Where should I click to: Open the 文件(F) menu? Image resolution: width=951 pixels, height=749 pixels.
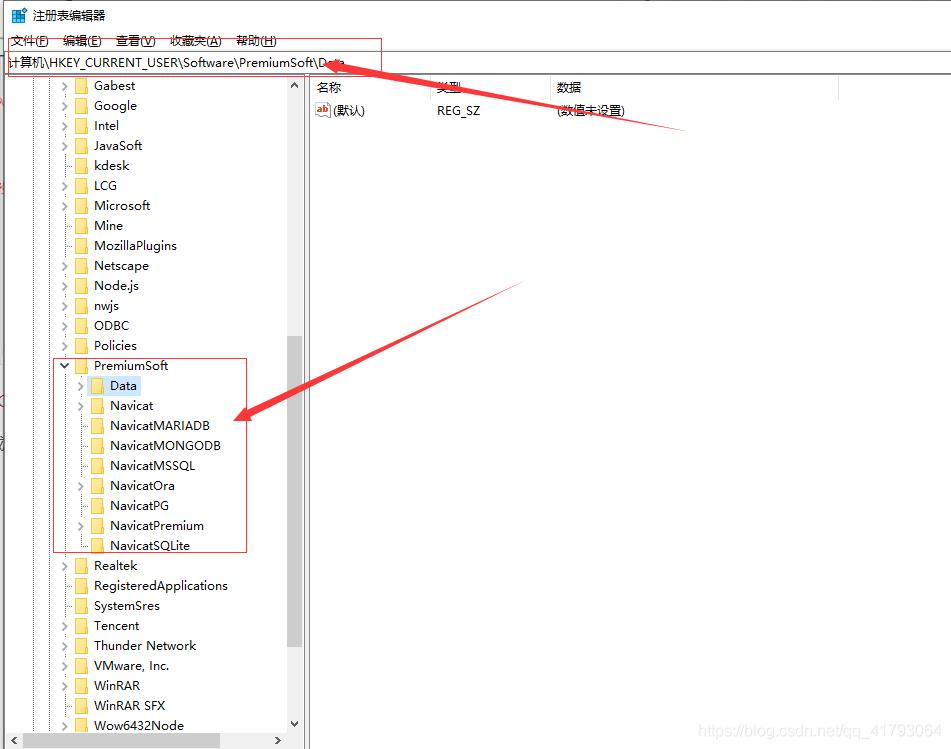[x=29, y=41]
